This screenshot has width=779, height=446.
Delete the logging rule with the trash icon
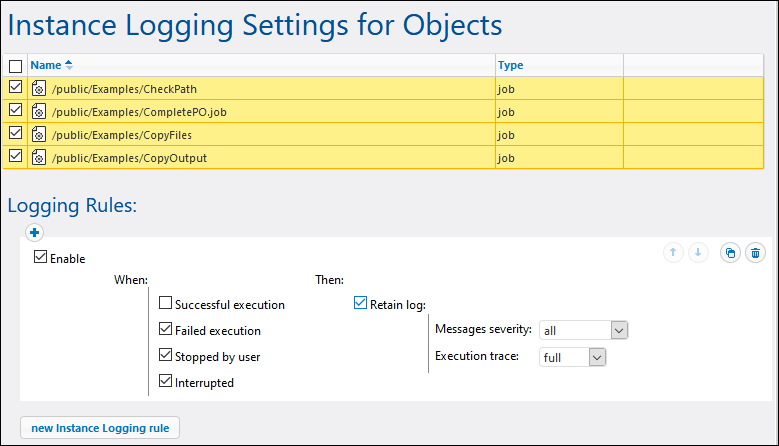click(x=756, y=253)
